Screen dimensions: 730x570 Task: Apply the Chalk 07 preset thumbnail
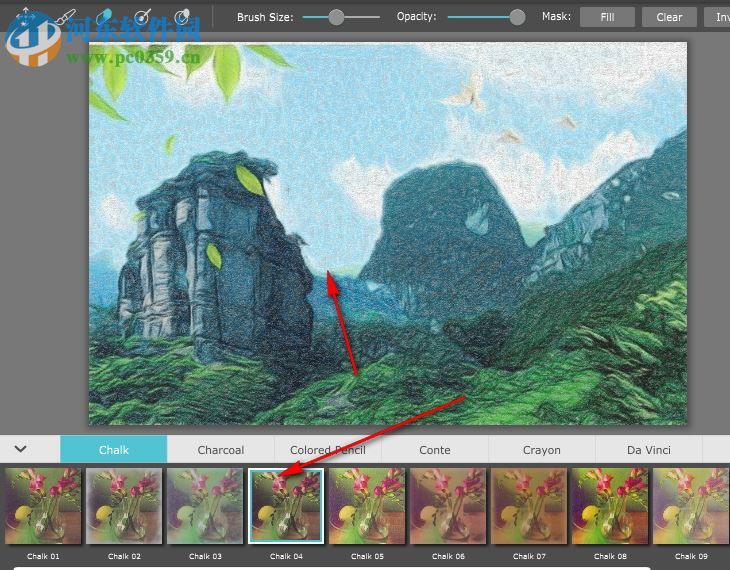coord(529,506)
